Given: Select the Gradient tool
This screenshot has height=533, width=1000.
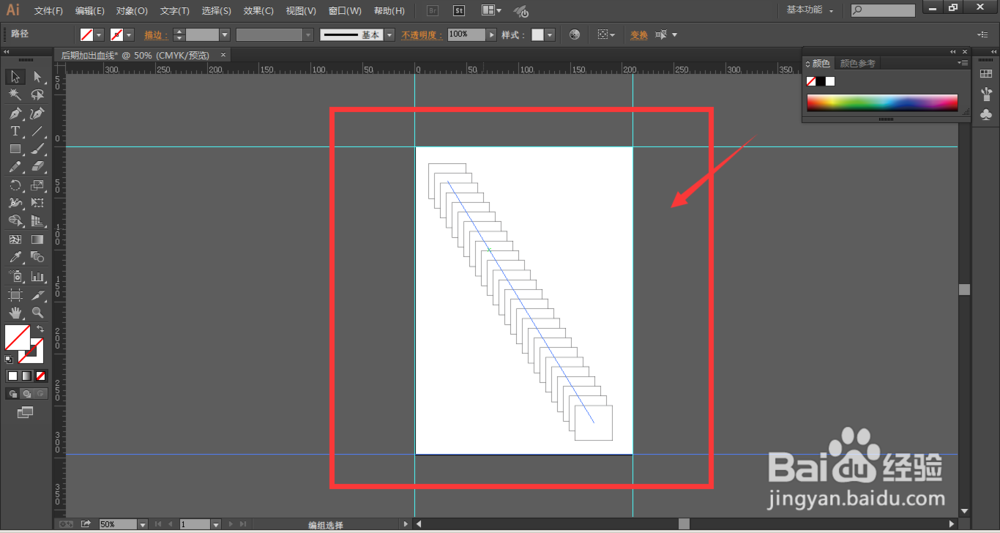Looking at the screenshot, I should pos(38,240).
